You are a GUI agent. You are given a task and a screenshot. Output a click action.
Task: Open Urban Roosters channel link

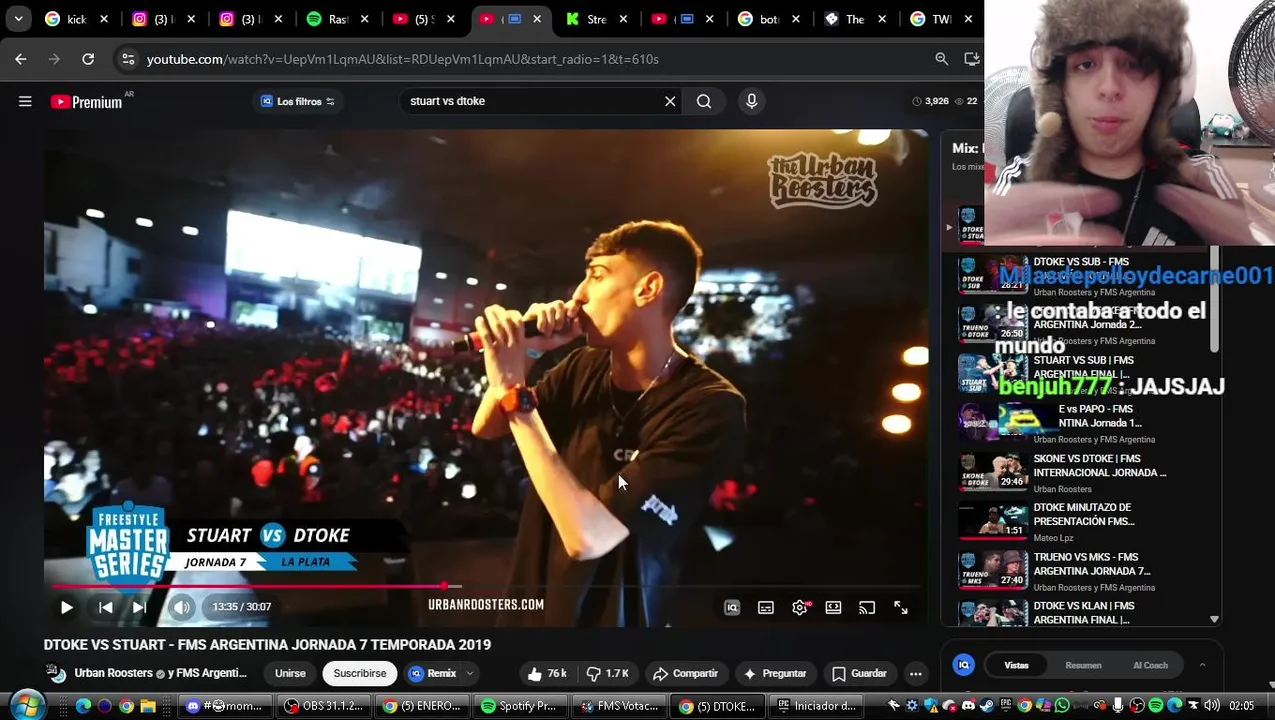pos(113,674)
